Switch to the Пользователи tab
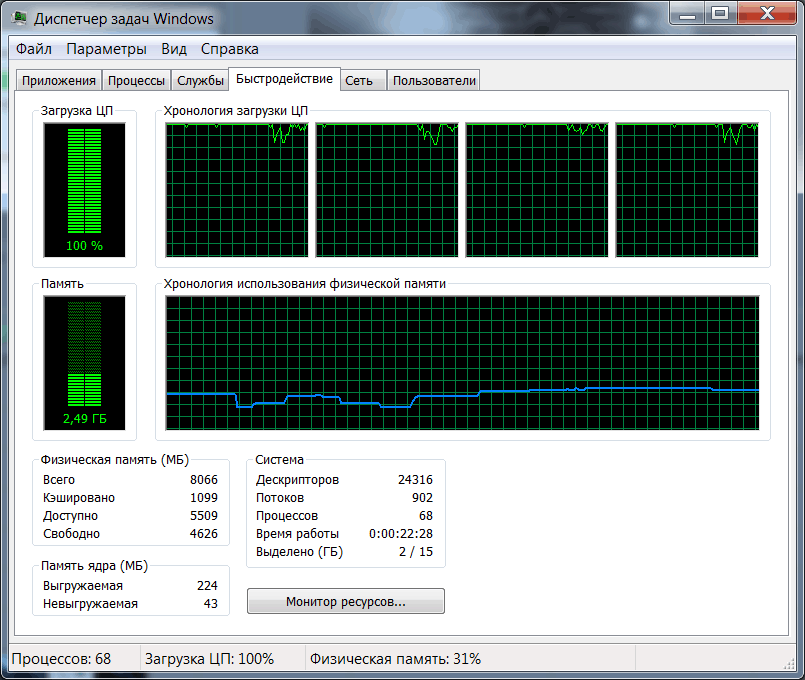 pyautogui.click(x=434, y=81)
